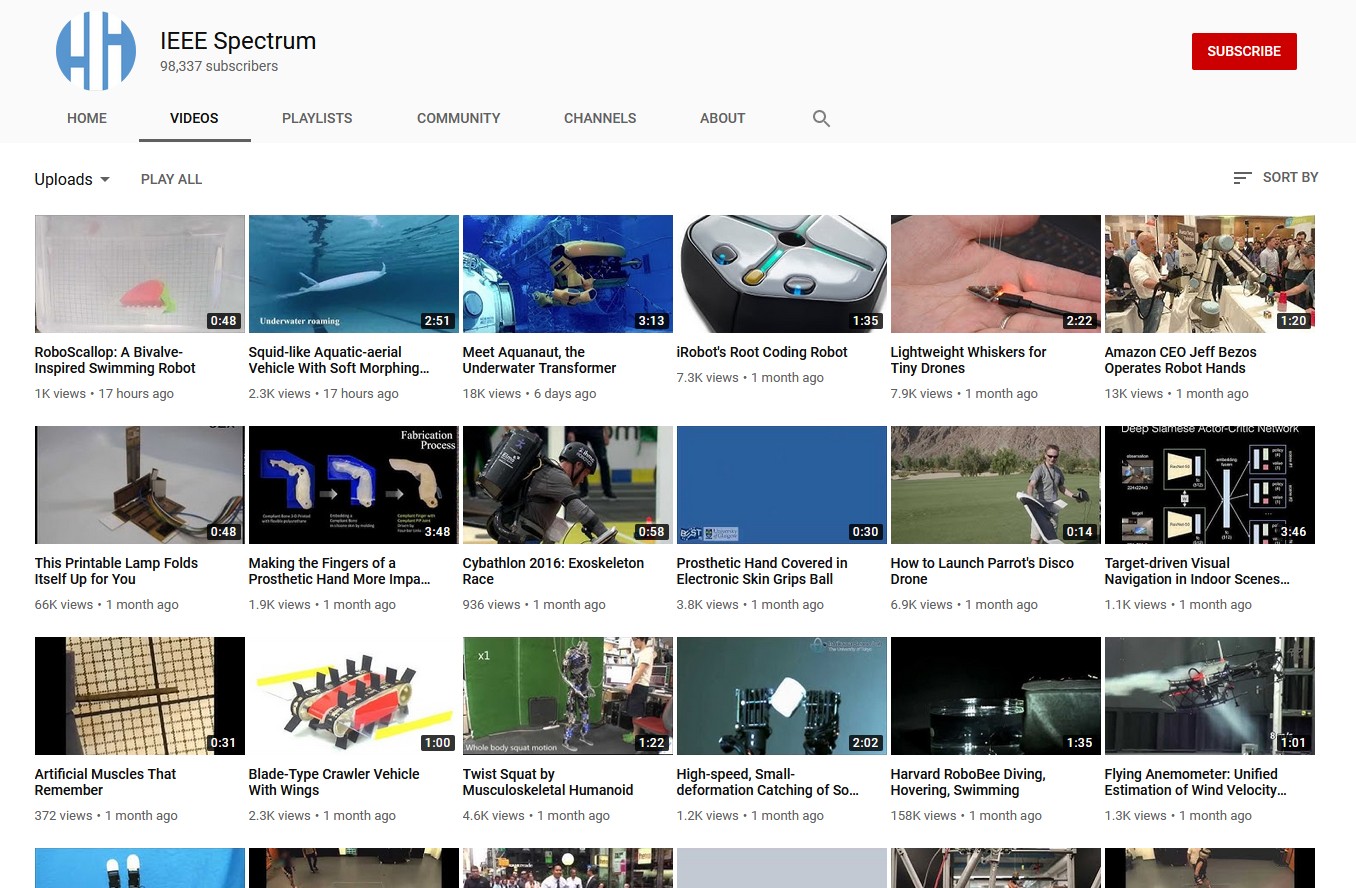Click PLAY ALL
The width and height of the screenshot is (1356, 888).
[x=171, y=179]
